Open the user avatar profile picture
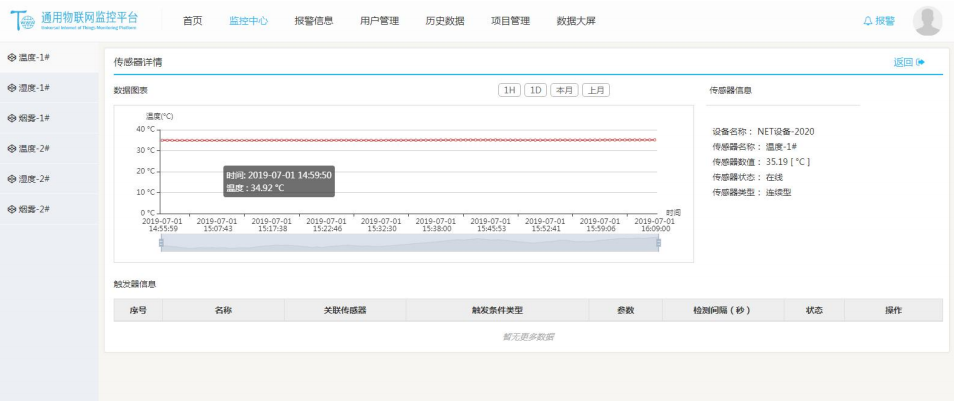The width and height of the screenshot is (955, 401). 927,21
